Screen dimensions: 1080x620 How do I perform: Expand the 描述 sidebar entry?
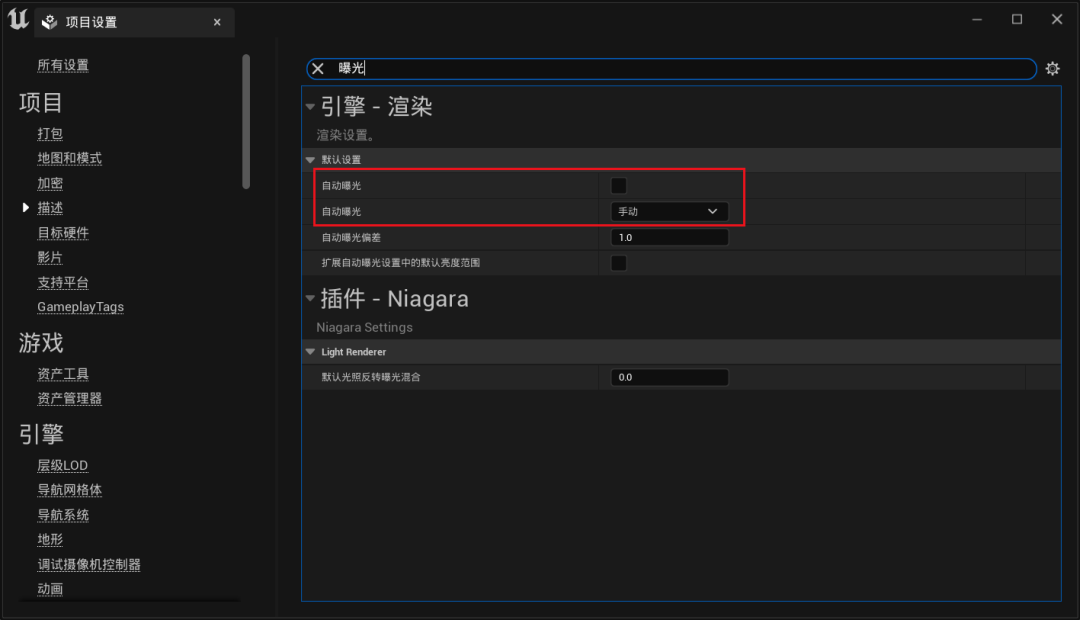[x=26, y=207]
